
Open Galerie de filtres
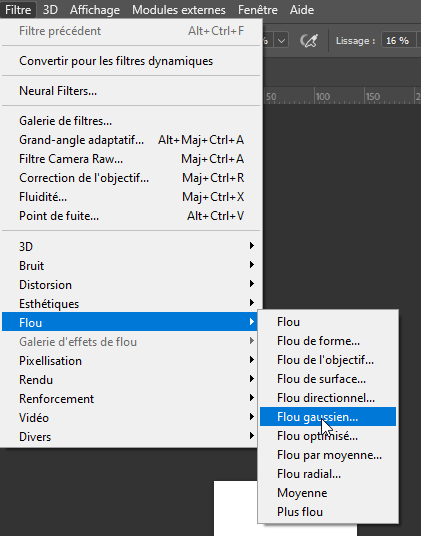pos(131,121)
